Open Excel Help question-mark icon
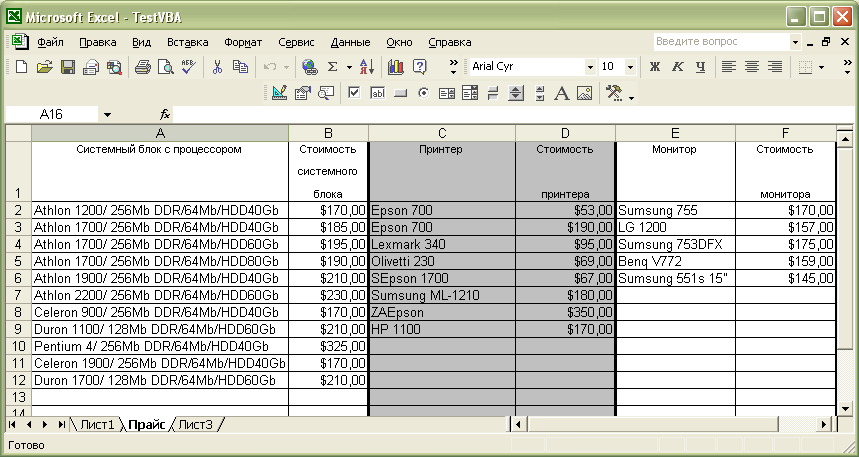Screen dimensions: 859x457 click(x=419, y=67)
